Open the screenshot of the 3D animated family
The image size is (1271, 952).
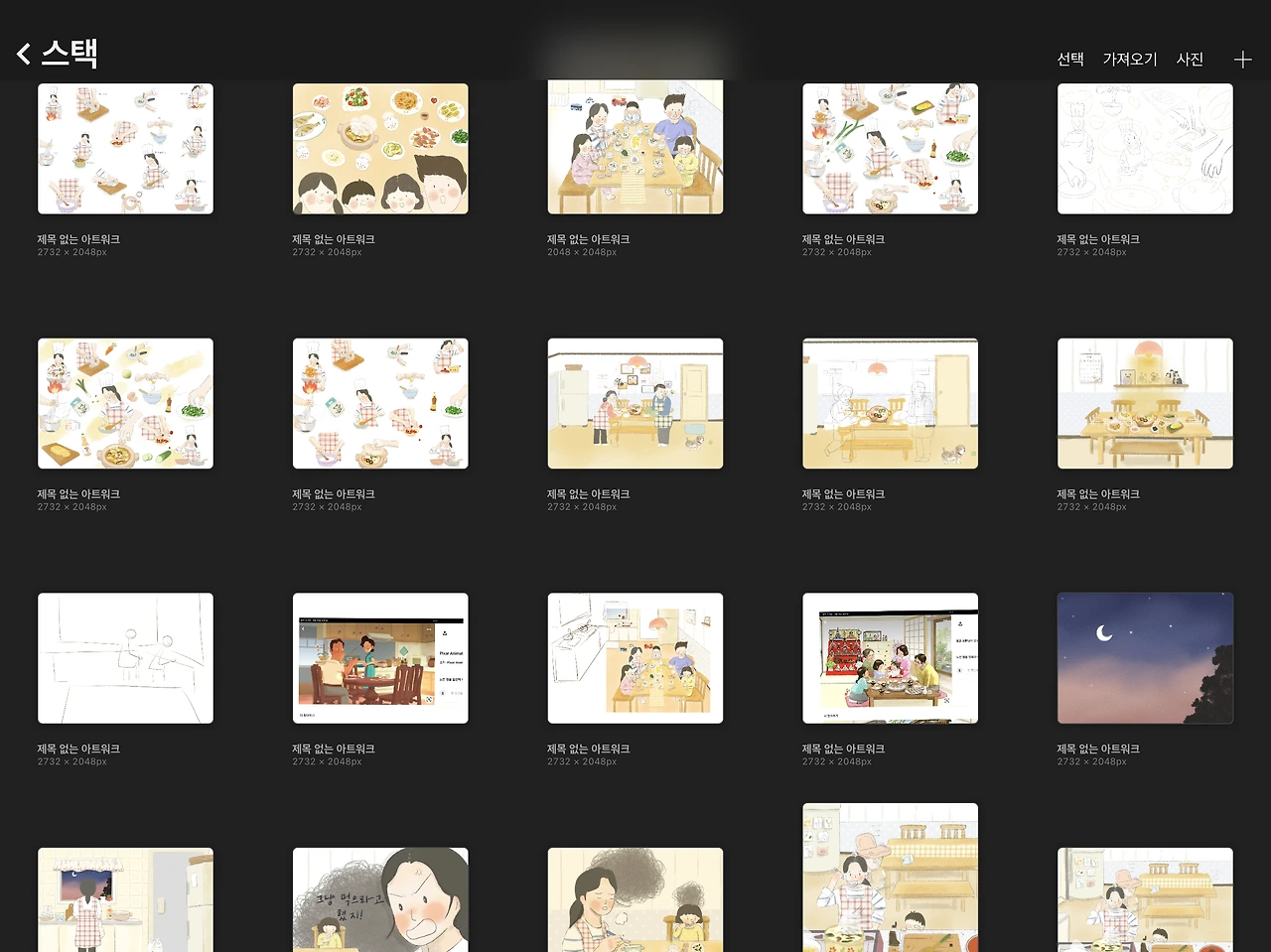pyautogui.click(x=380, y=658)
